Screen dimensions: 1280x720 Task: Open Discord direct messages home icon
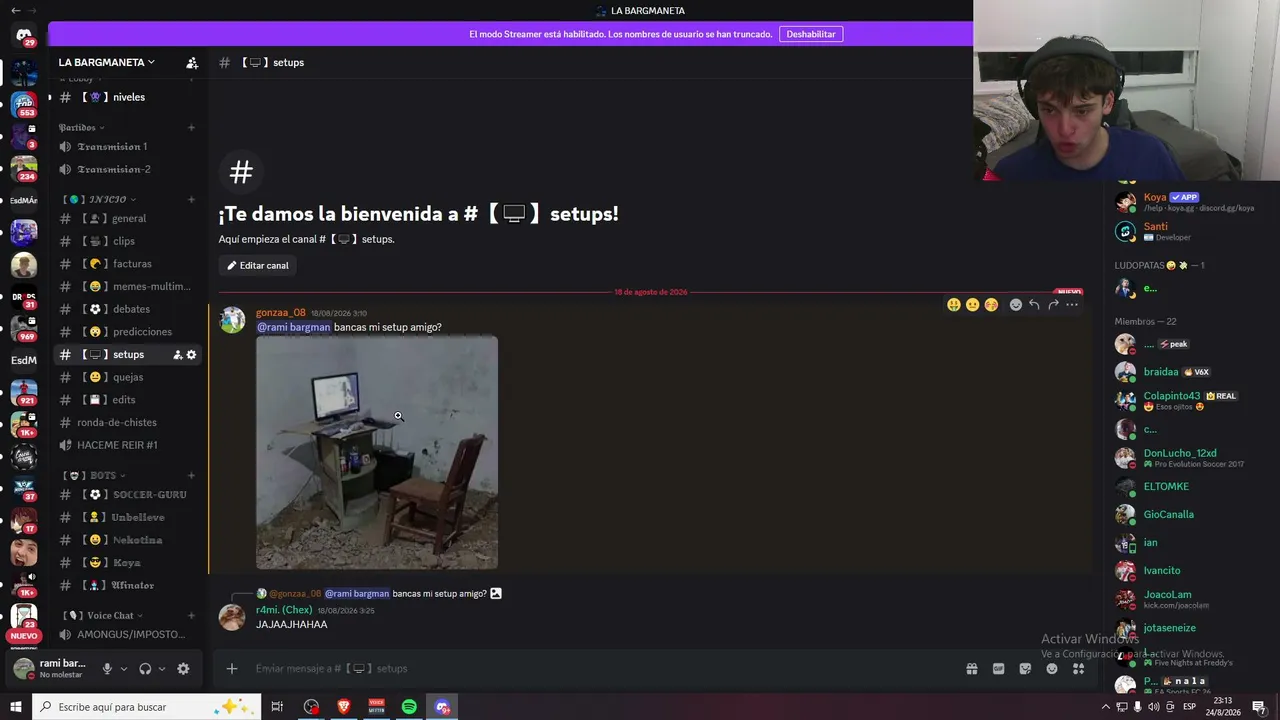(x=24, y=36)
